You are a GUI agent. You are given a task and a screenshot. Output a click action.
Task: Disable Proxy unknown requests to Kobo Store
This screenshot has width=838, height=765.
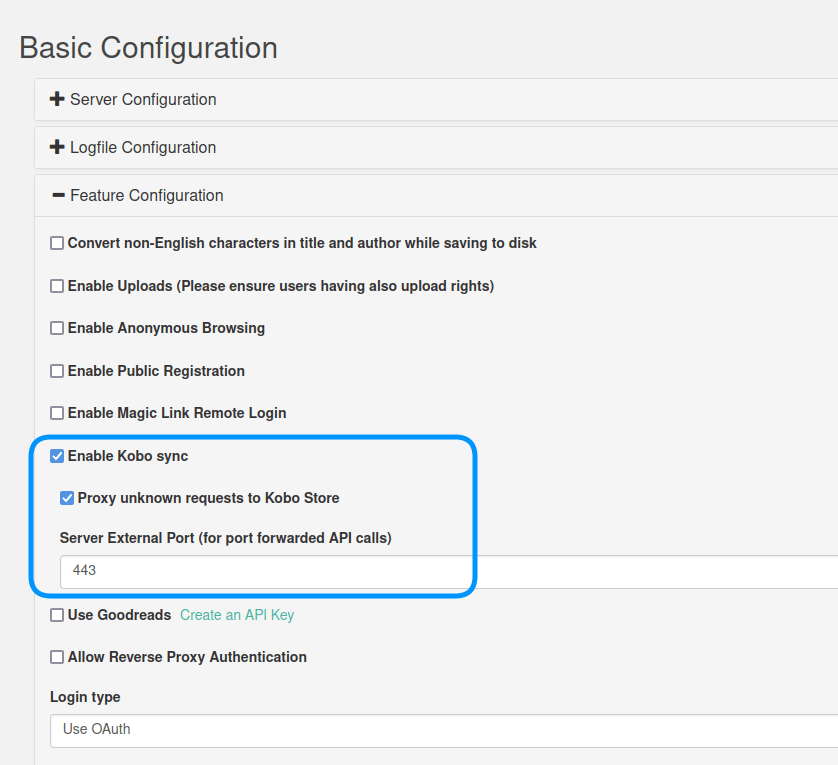(67, 498)
